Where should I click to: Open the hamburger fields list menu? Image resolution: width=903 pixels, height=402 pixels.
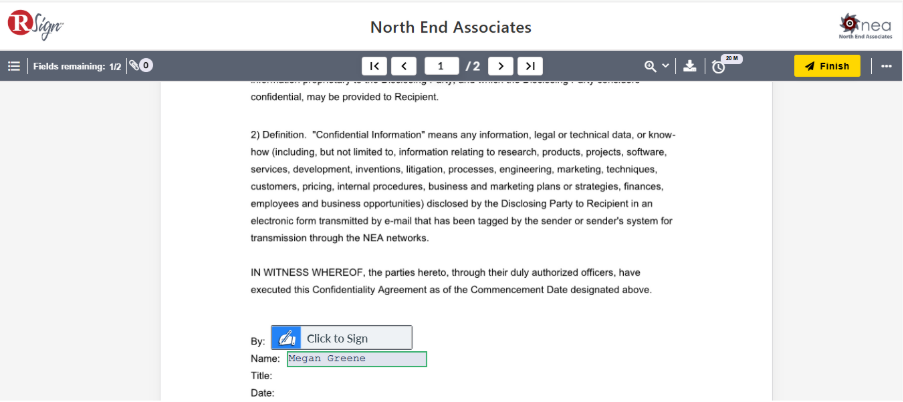click(x=14, y=66)
